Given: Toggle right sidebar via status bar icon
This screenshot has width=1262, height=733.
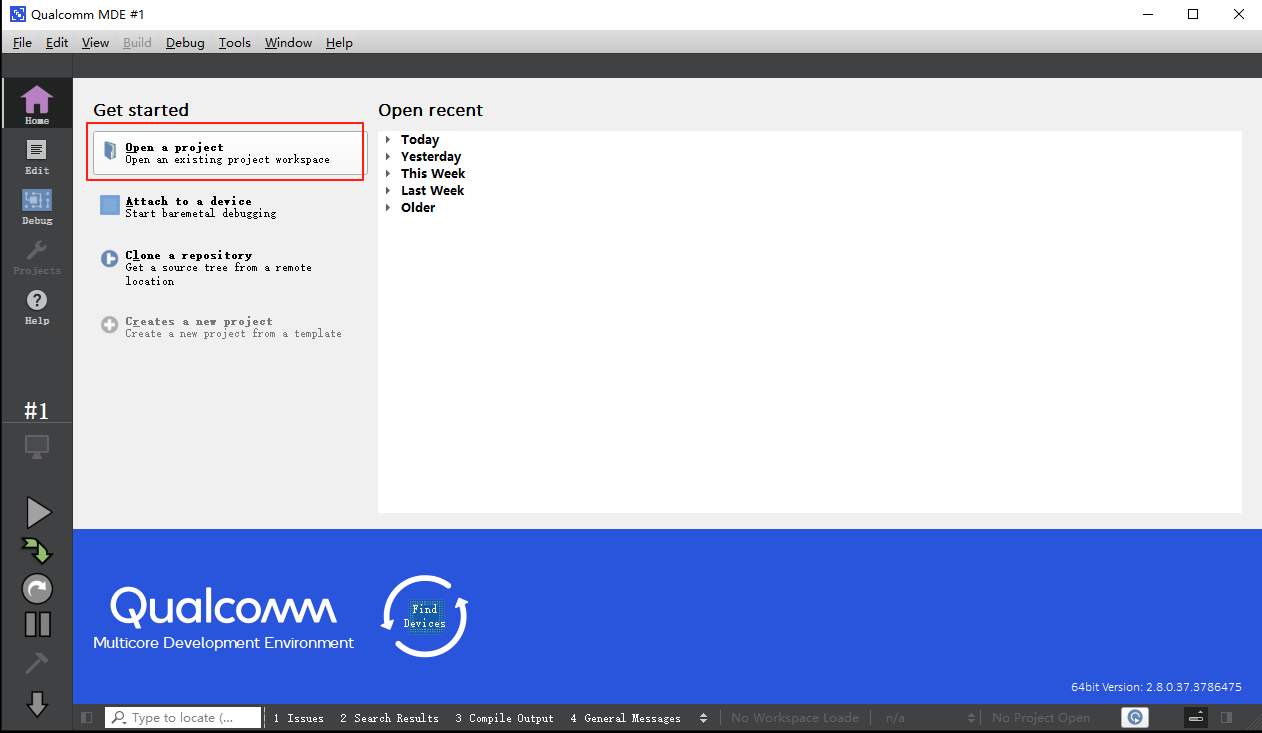Looking at the screenshot, I should pyautogui.click(x=1226, y=718).
